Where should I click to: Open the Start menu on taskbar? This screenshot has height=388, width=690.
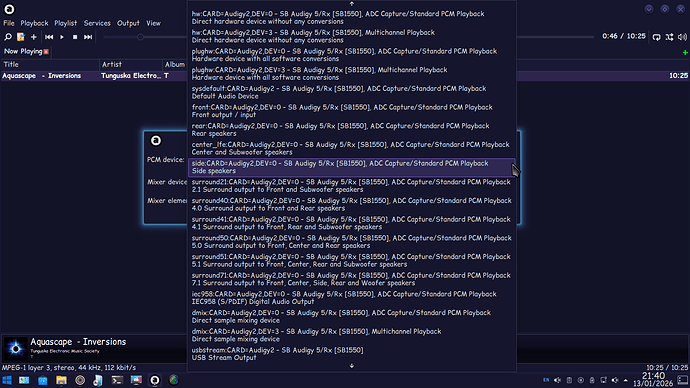coord(7,380)
